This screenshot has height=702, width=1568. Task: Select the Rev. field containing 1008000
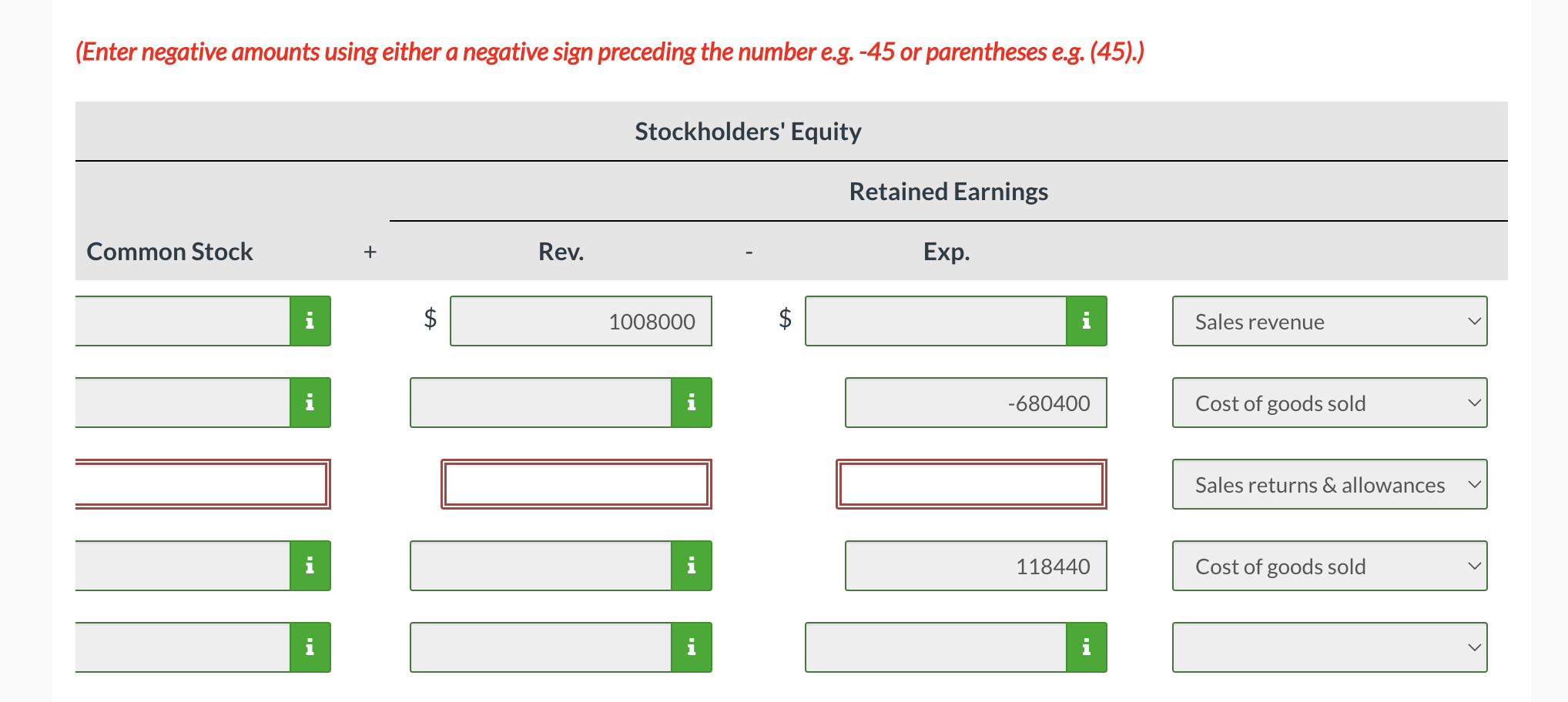(x=581, y=321)
